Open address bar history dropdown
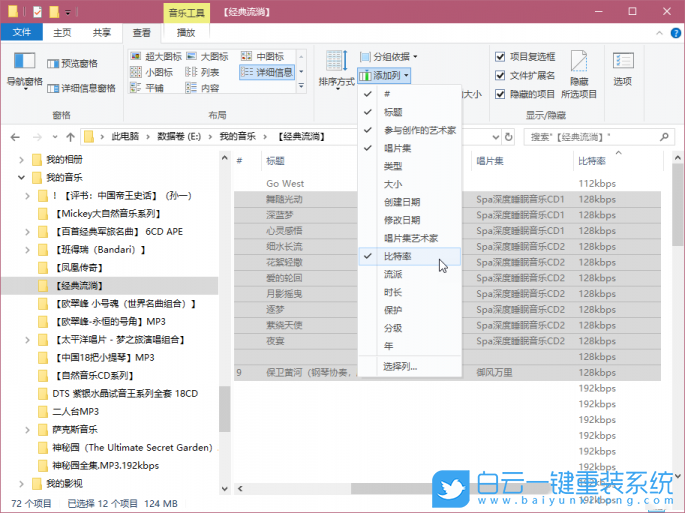685x513 pixels. tap(496, 137)
